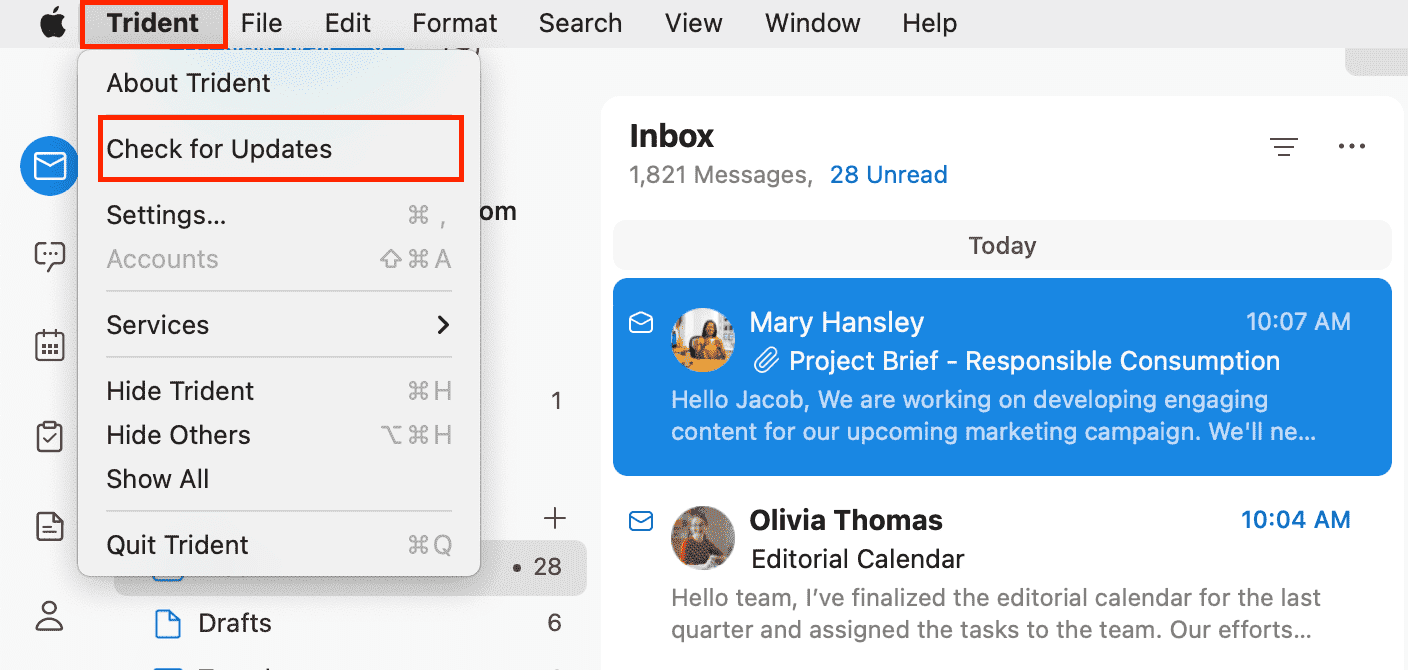Click Mary Hansley's avatar photo
This screenshot has width=1408, height=670.
pyautogui.click(x=703, y=339)
